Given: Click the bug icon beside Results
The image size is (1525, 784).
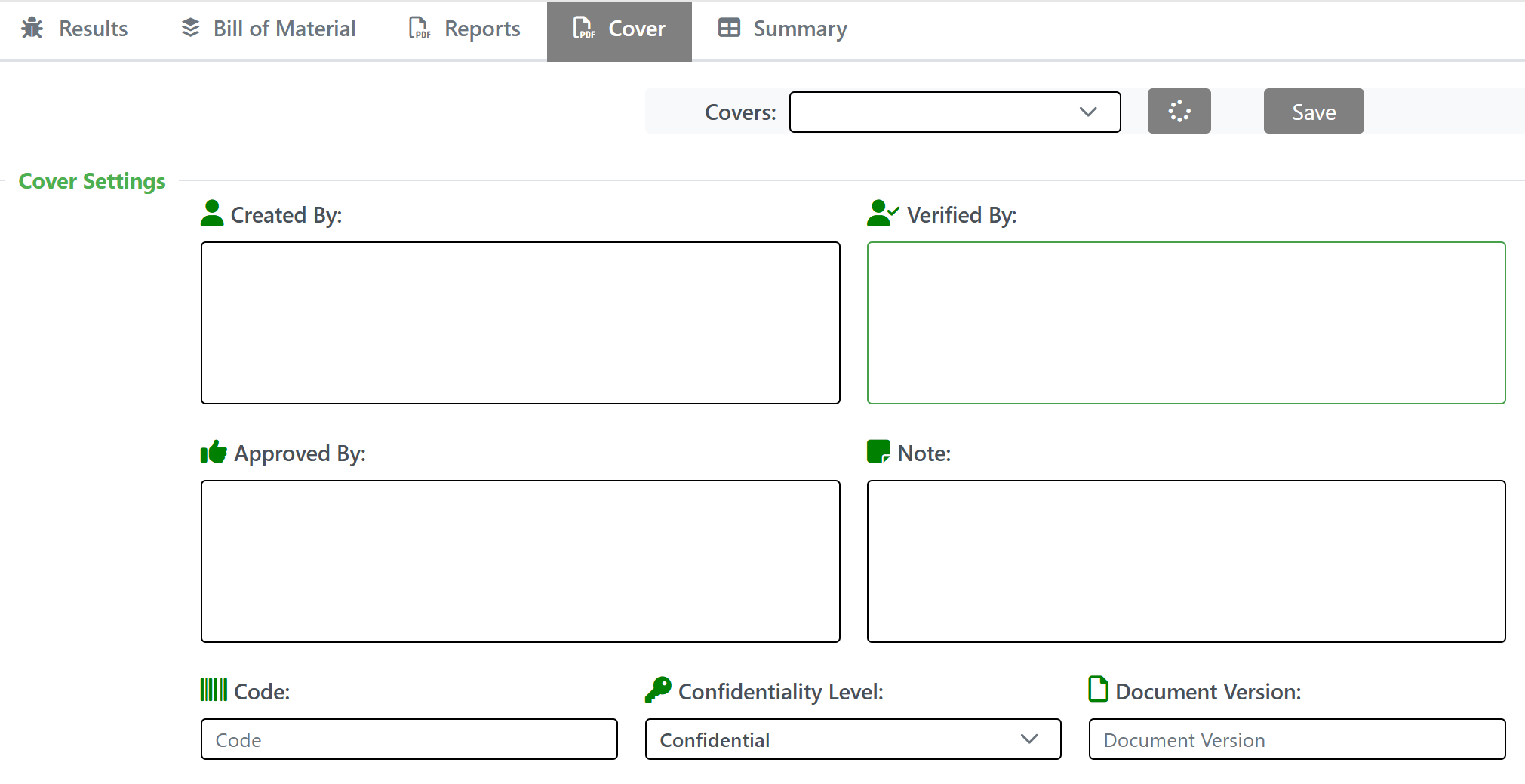Looking at the screenshot, I should (32, 29).
